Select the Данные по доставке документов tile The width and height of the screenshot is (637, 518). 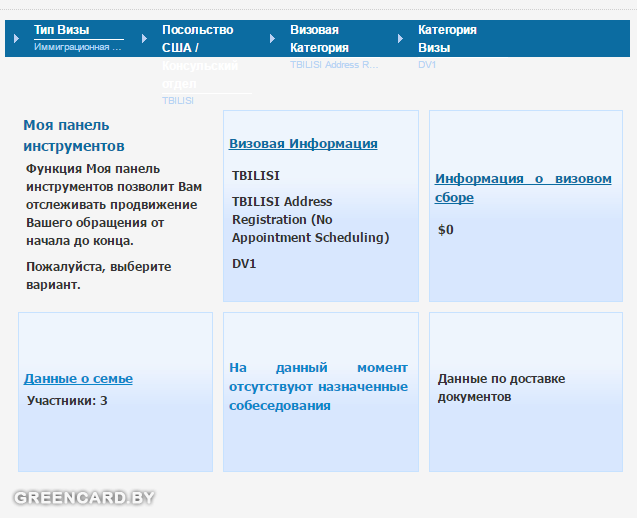501,388
